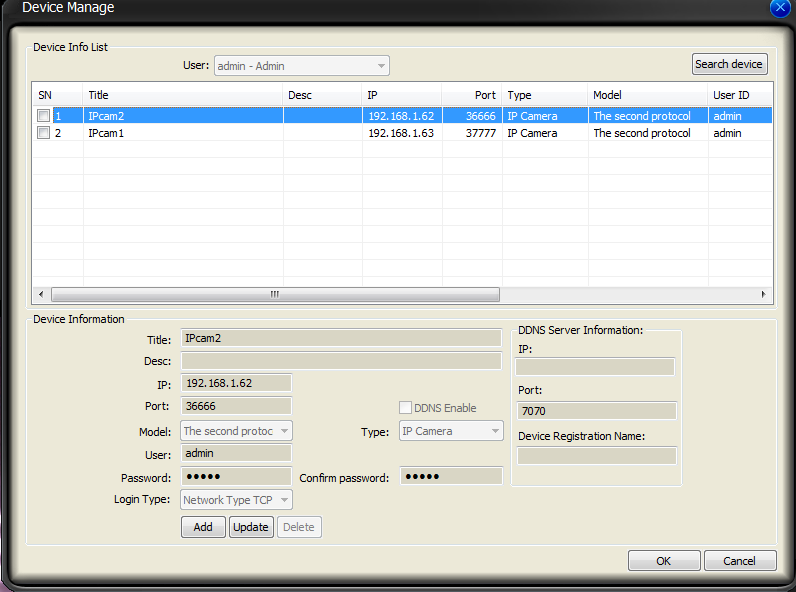Click the Update button
Screen dimensions: 796x592
[x=251, y=527]
